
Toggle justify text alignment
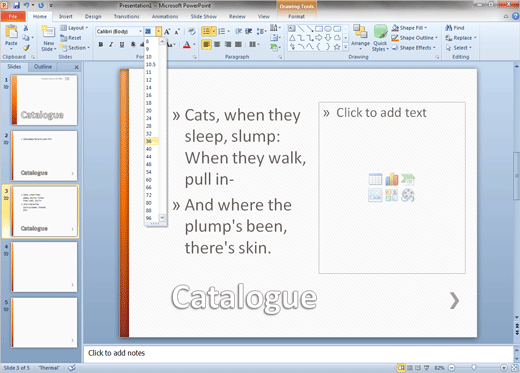coord(238,44)
